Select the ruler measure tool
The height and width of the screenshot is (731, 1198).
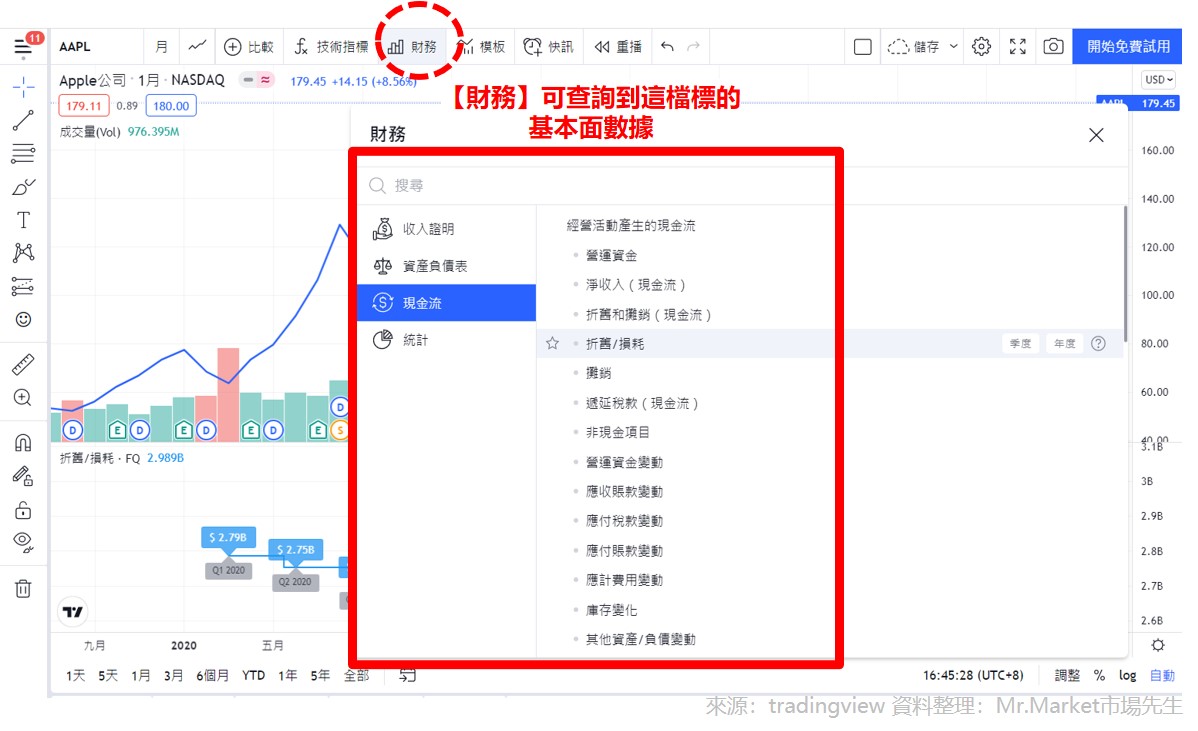[x=23, y=364]
